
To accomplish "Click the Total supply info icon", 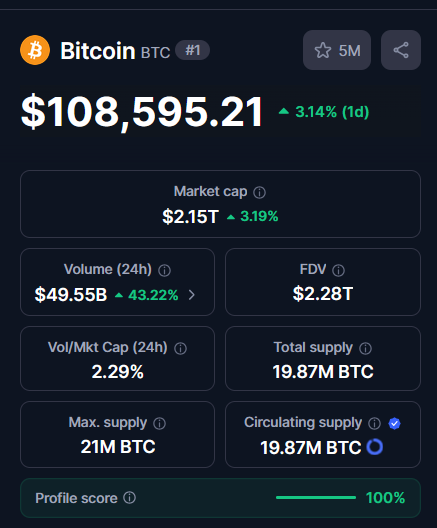I will pyautogui.click(x=365, y=349).
